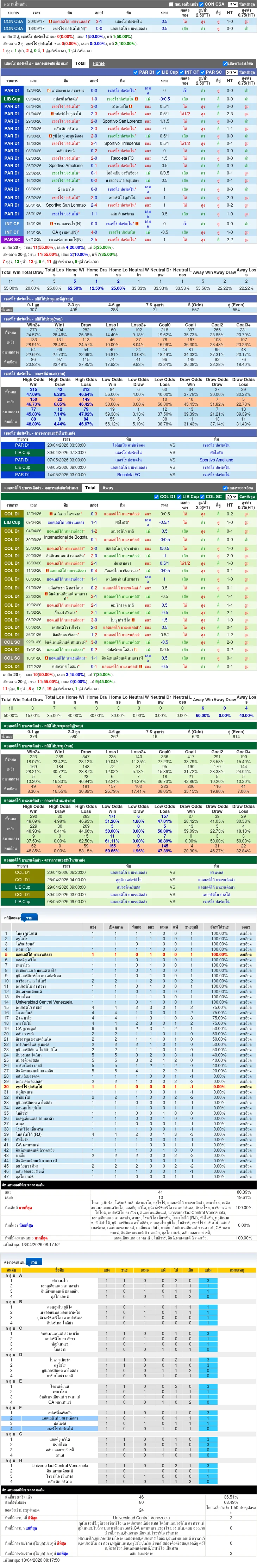Image resolution: width=257 pixels, height=1568 pixels.
Task: Click Sportivo San Lorenzo in the 28/01/26 row
Action: click(x=65, y=205)
